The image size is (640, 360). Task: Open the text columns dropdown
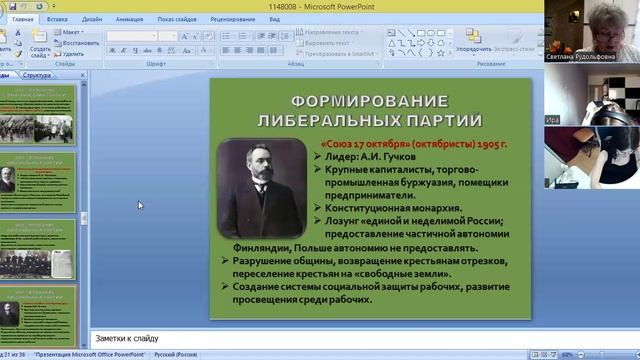point(276,50)
